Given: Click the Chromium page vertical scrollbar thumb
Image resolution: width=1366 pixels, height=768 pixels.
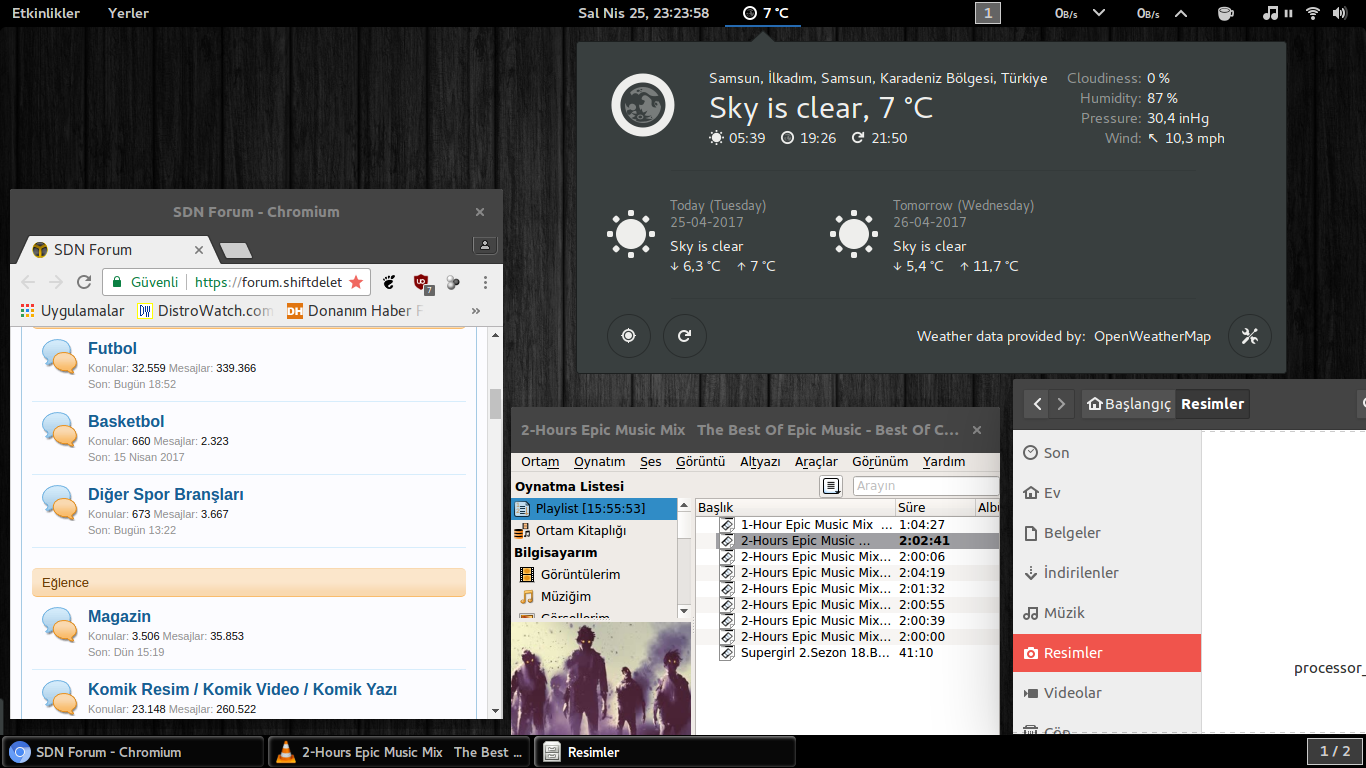Looking at the screenshot, I should click(x=495, y=404).
